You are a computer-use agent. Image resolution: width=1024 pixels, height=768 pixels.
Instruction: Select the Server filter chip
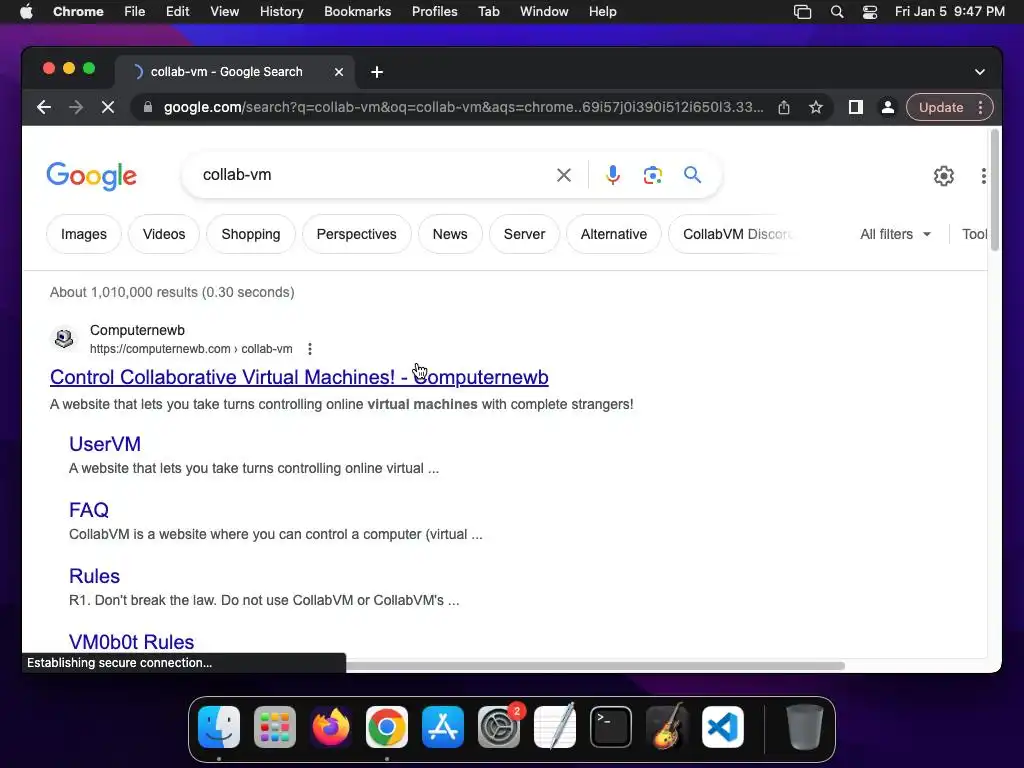524,234
